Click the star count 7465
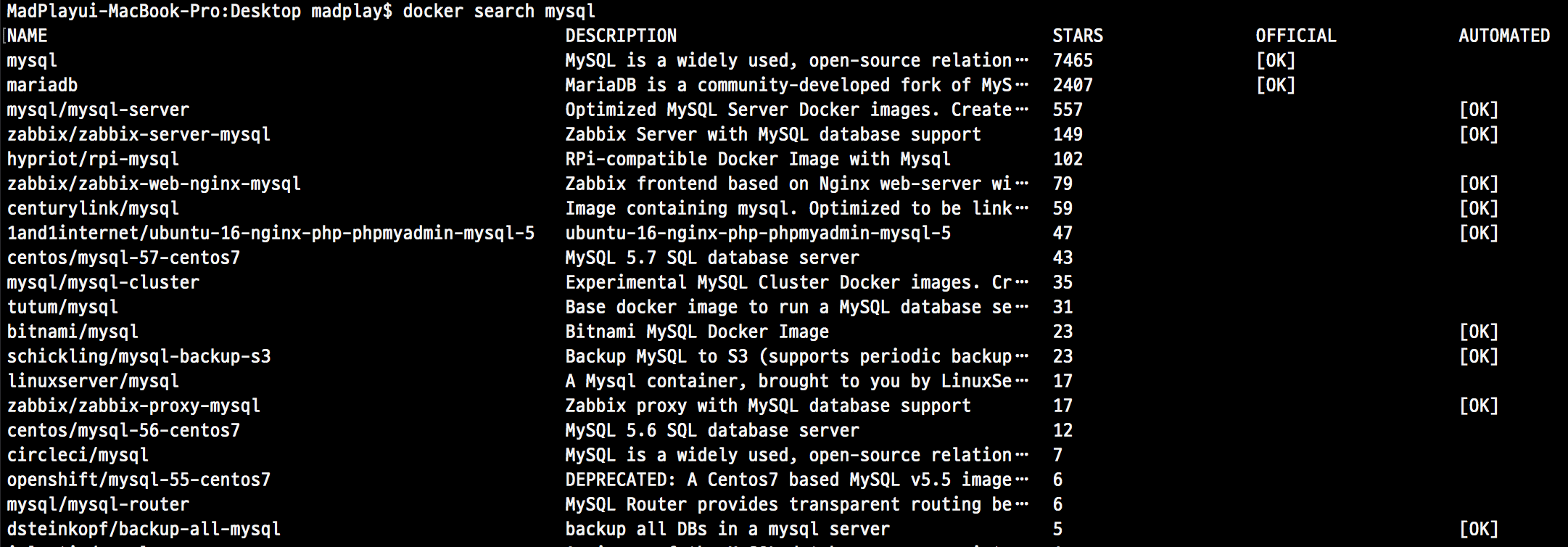The image size is (1568, 547). (1073, 60)
